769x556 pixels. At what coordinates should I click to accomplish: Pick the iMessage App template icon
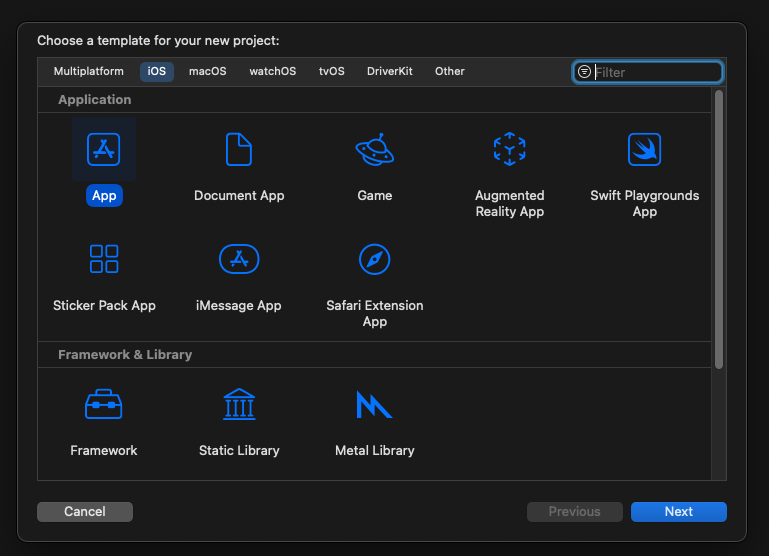pos(239,259)
